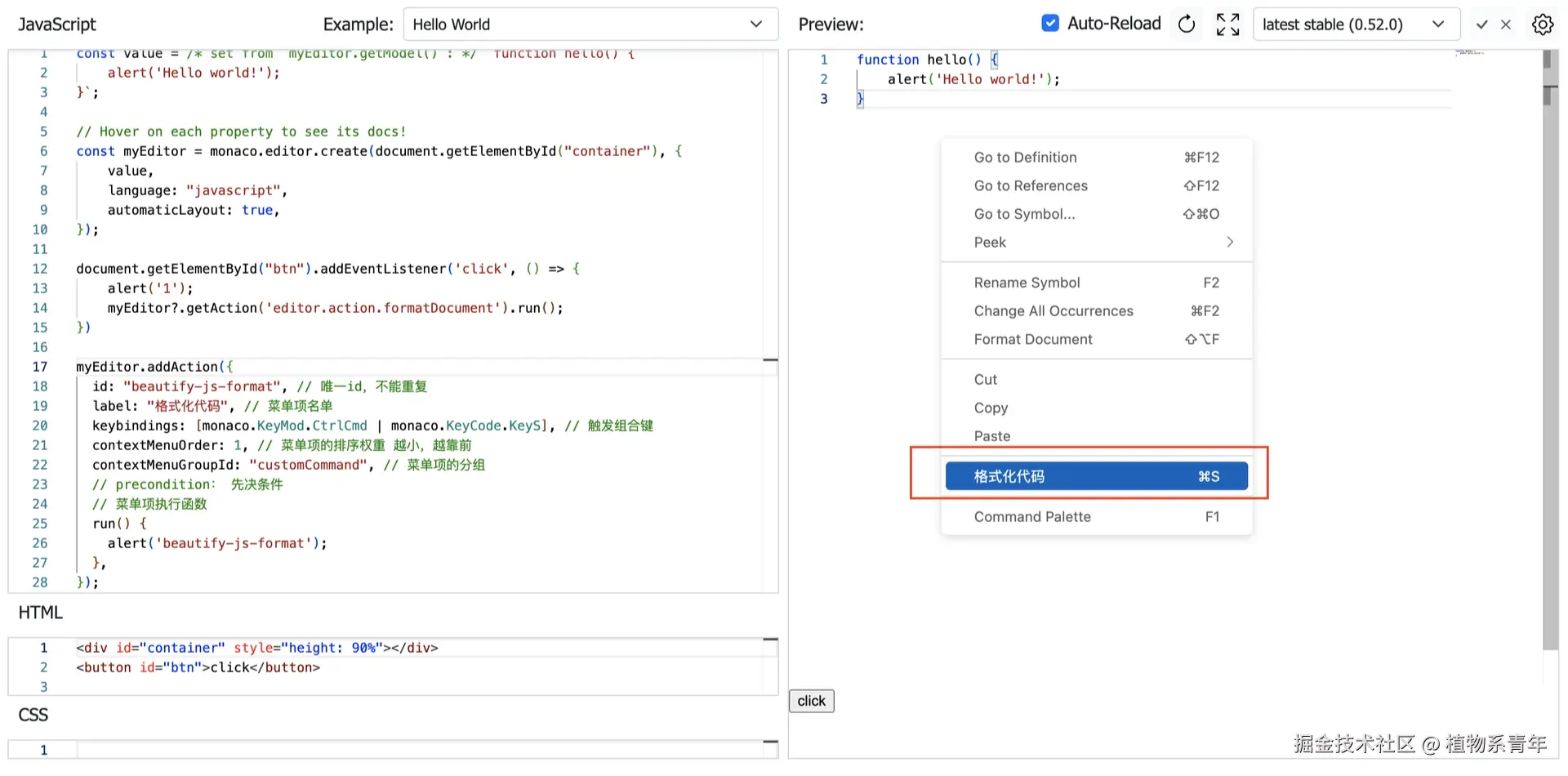Choose Go to References in context menu
This screenshot has height=776, width=1568.
pyautogui.click(x=1097, y=186)
